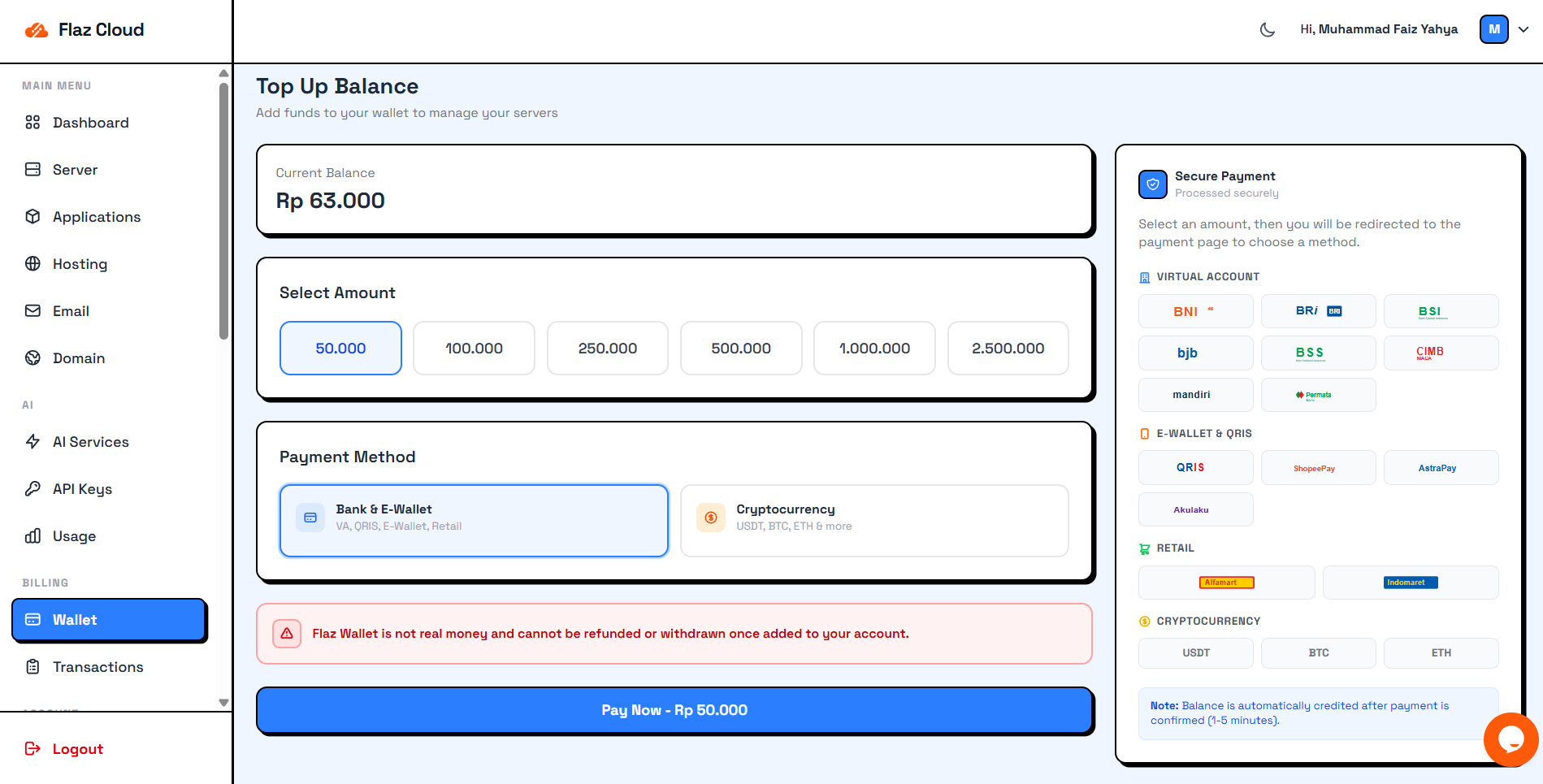Toggle dark mode moon icon

[1267, 30]
